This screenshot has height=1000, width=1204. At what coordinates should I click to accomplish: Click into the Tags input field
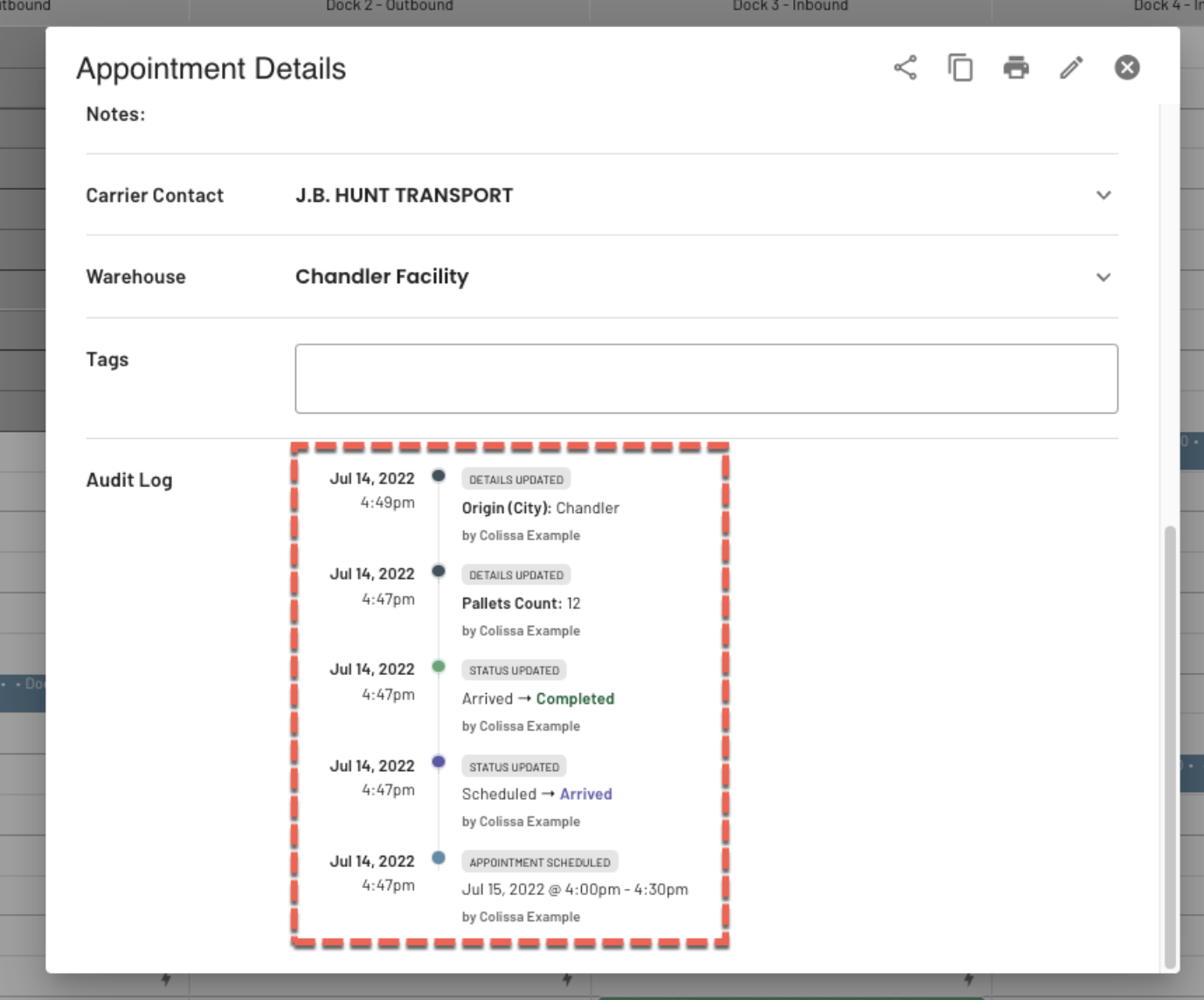point(706,378)
